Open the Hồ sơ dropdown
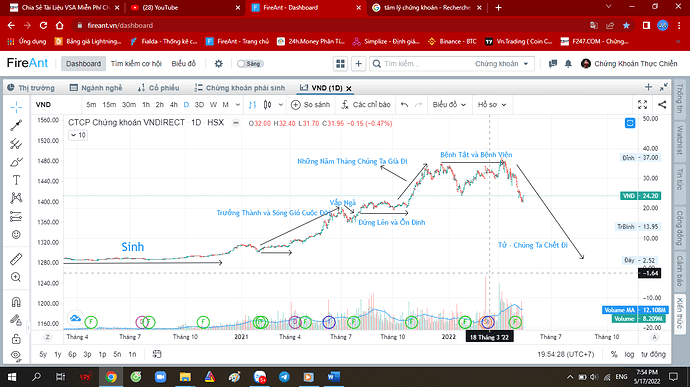 [x=492, y=105]
